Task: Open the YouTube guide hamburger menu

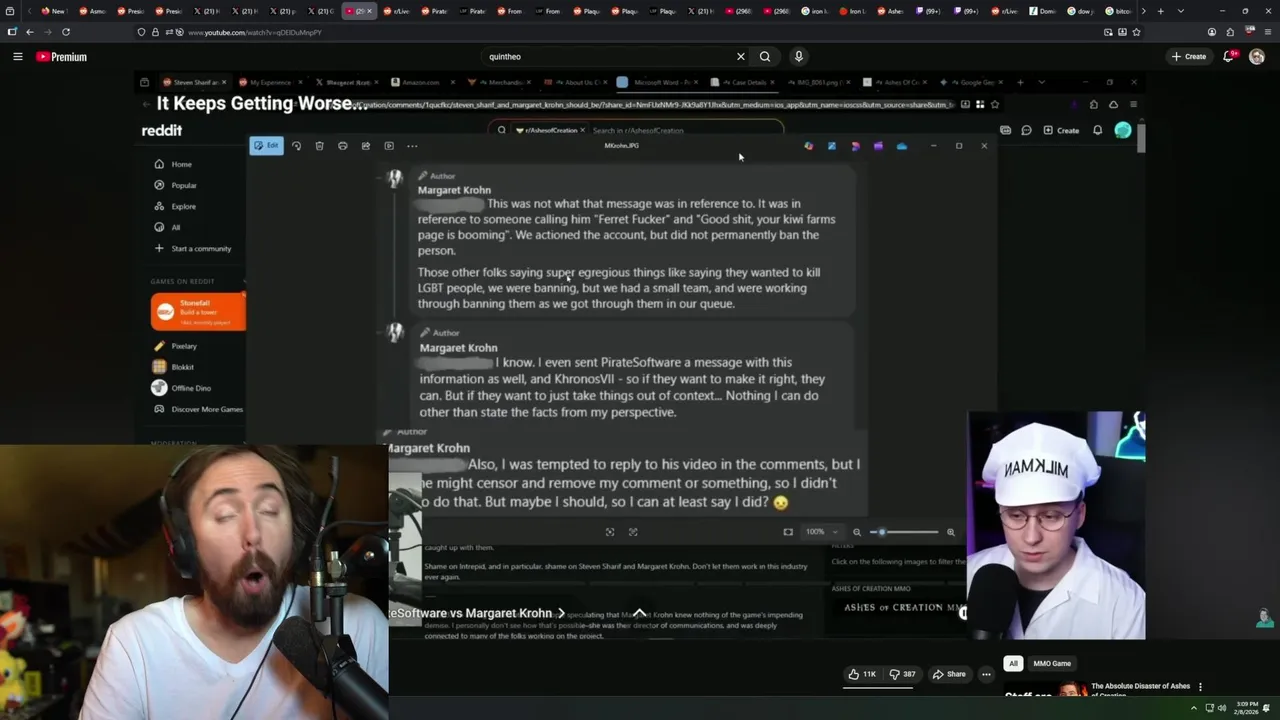Action: point(17,57)
